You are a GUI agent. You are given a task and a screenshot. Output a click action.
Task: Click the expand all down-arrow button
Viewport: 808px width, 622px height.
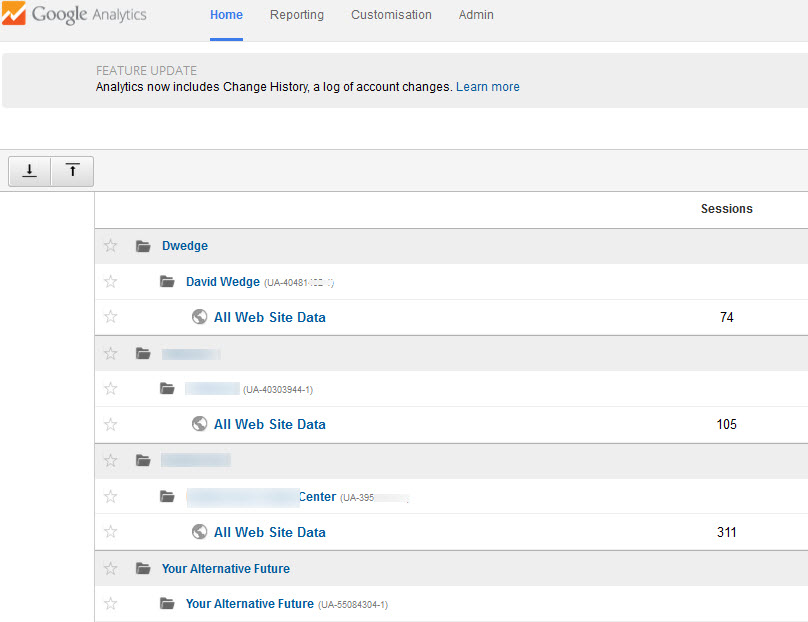point(29,171)
